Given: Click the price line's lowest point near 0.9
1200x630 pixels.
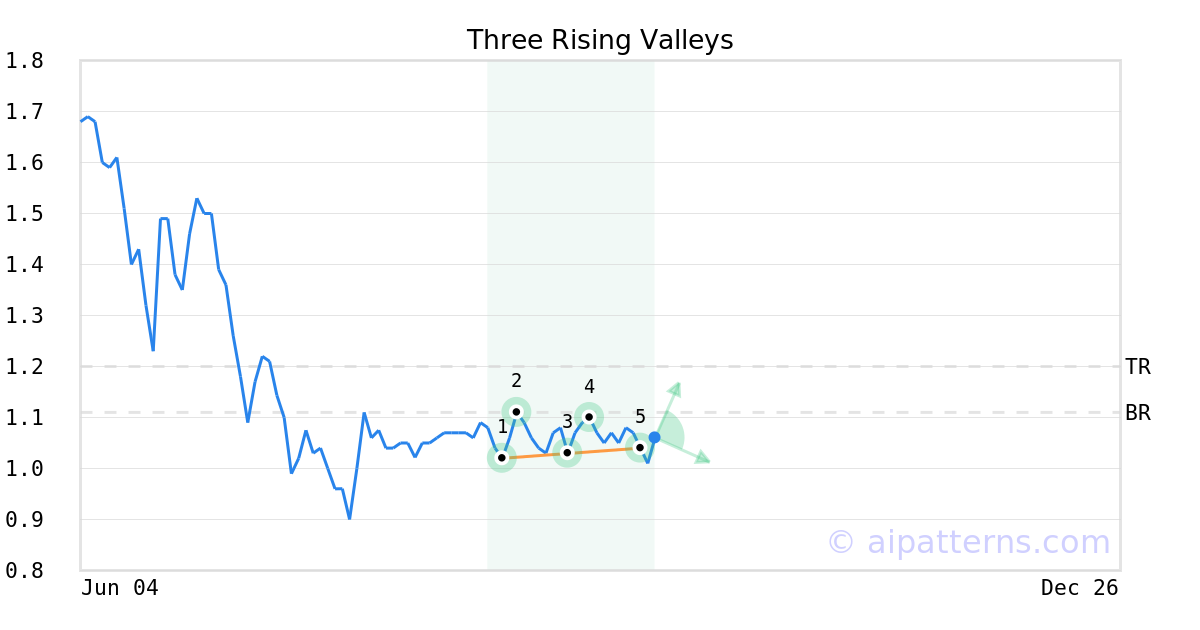Looking at the screenshot, I should pyautogui.click(x=349, y=518).
